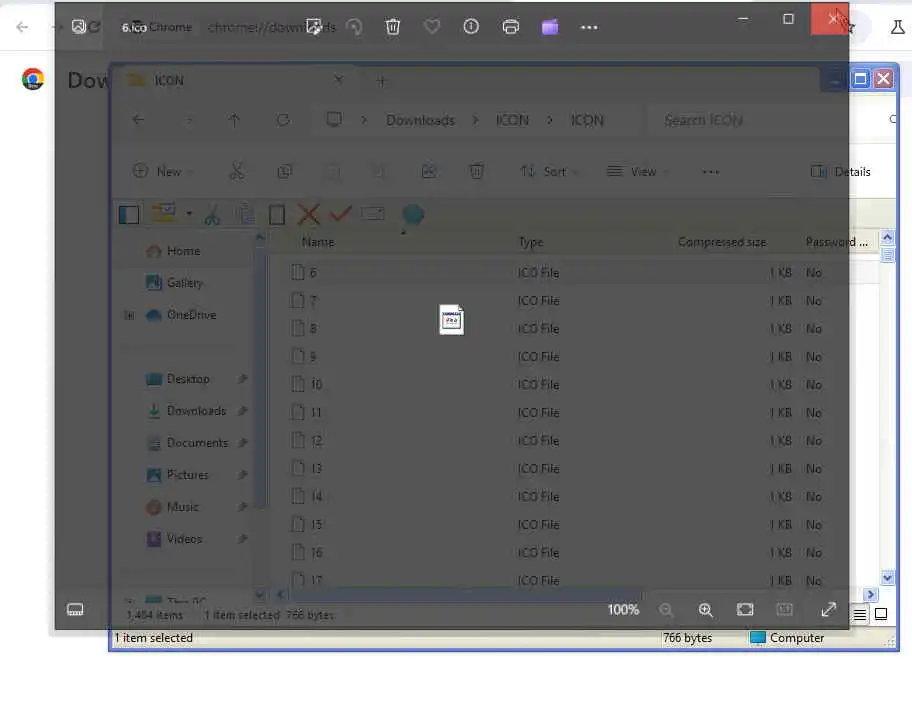This screenshot has height=702, width=912.
Task: Rotate the 6.ico image
Action: [354, 26]
